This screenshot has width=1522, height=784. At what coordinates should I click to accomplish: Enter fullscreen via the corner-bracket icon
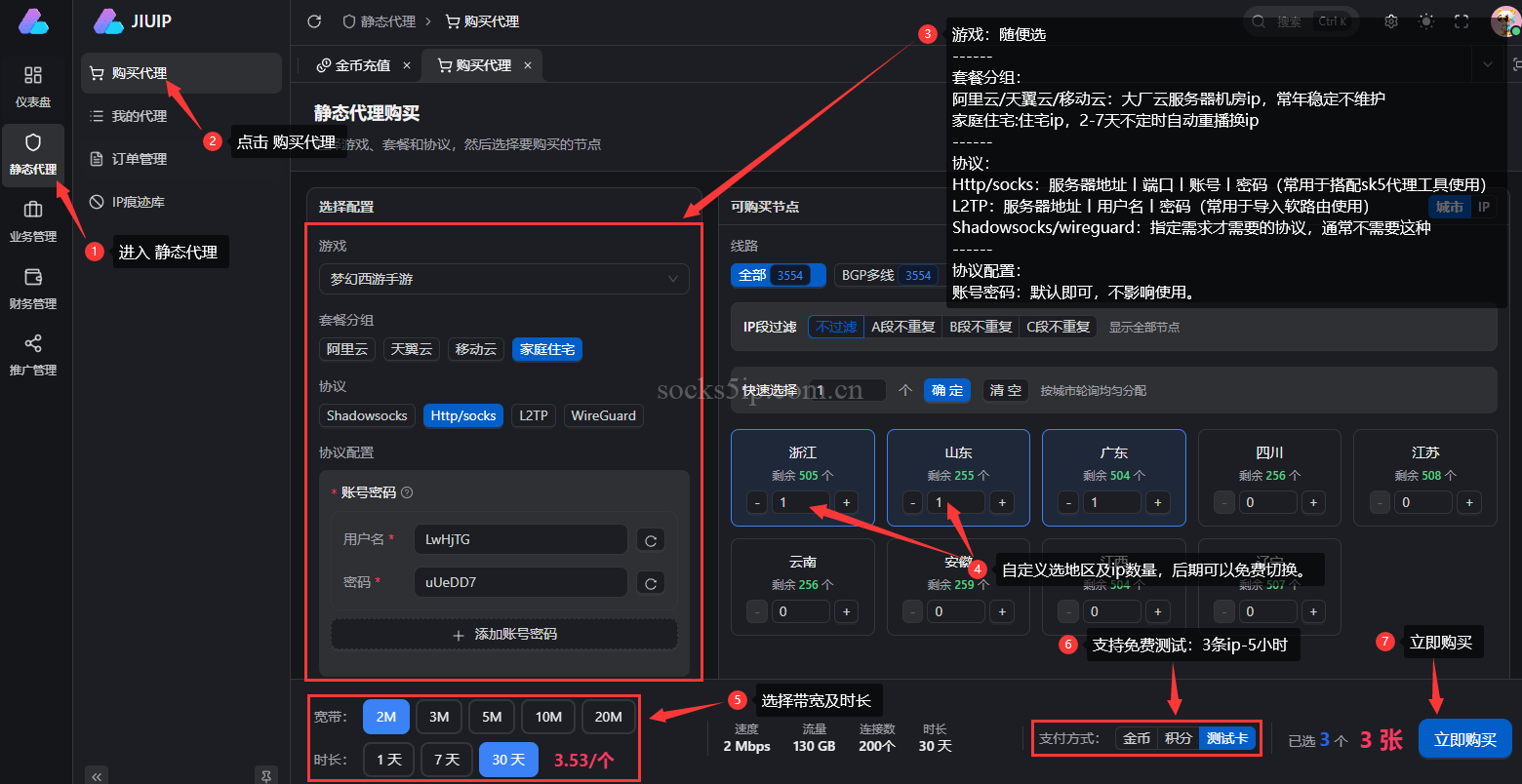(1461, 20)
